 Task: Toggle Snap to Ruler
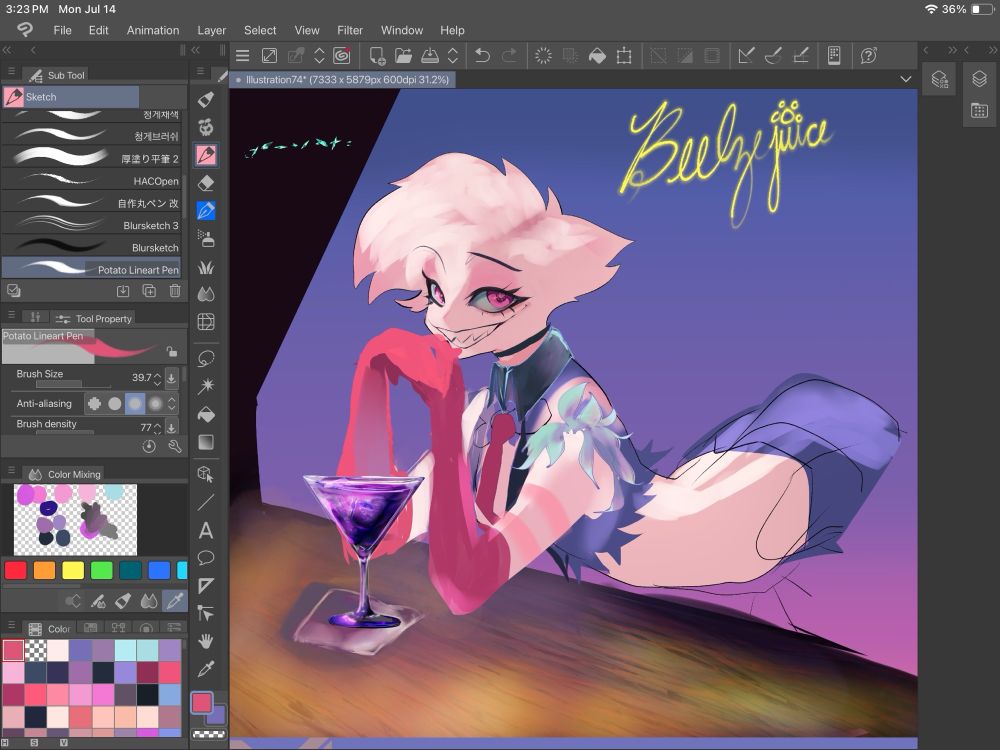(746, 56)
